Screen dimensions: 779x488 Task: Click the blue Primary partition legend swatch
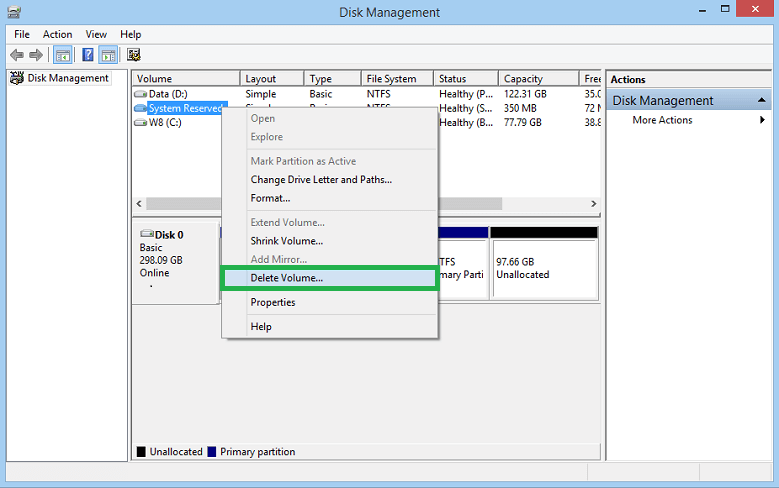click(212, 452)
